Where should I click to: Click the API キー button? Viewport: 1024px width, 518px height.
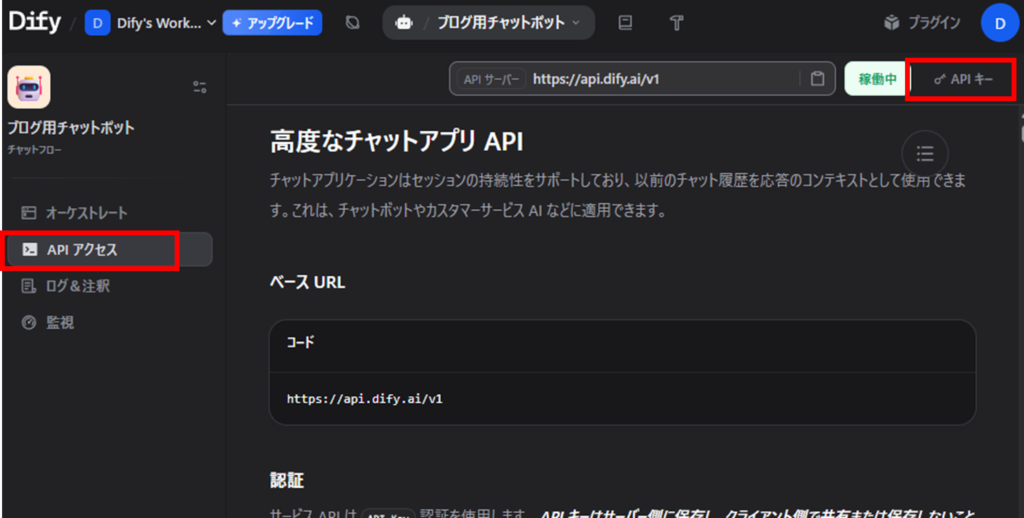click(963, 79)
